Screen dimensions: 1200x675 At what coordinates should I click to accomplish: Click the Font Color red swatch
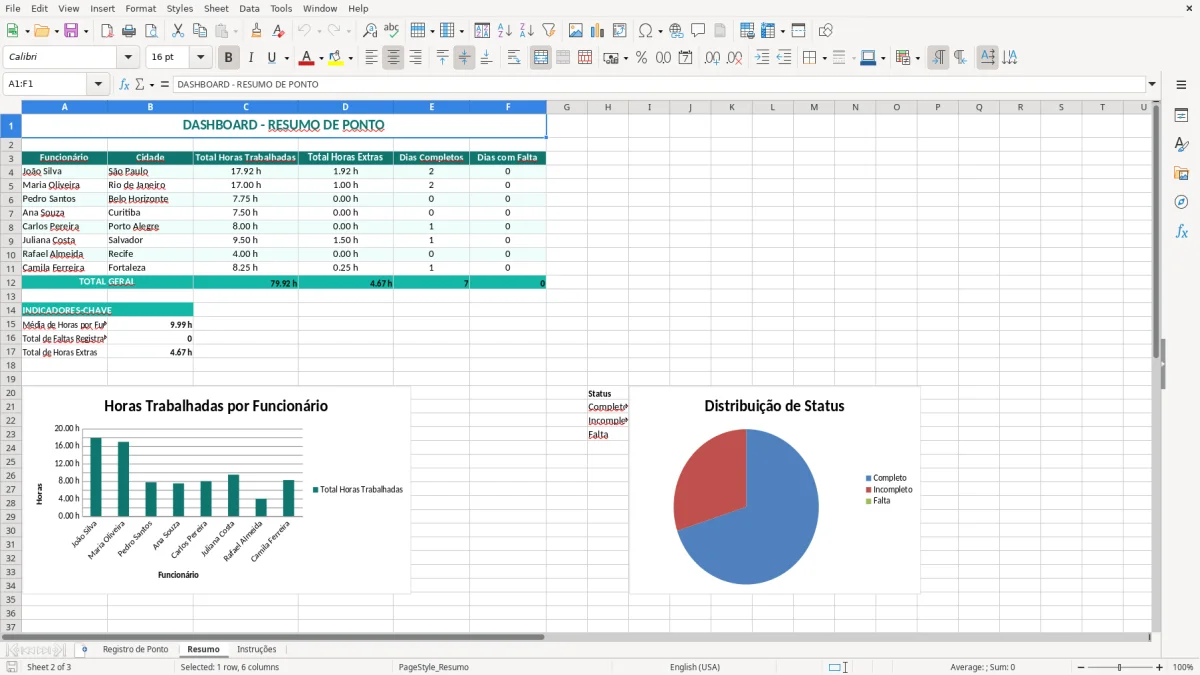click(x=307, y=58)
